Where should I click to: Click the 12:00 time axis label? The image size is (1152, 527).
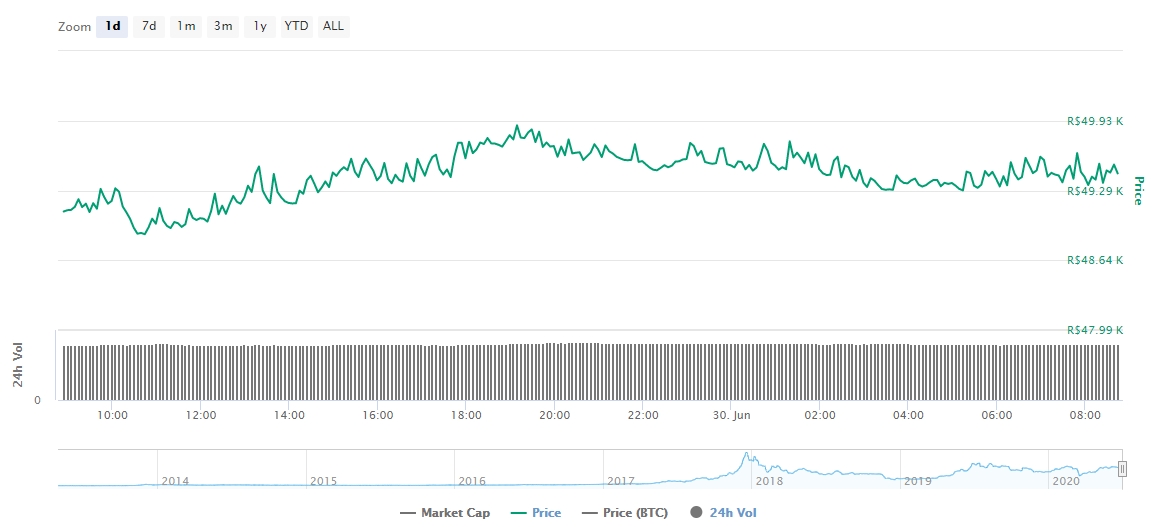coord(201,415)
